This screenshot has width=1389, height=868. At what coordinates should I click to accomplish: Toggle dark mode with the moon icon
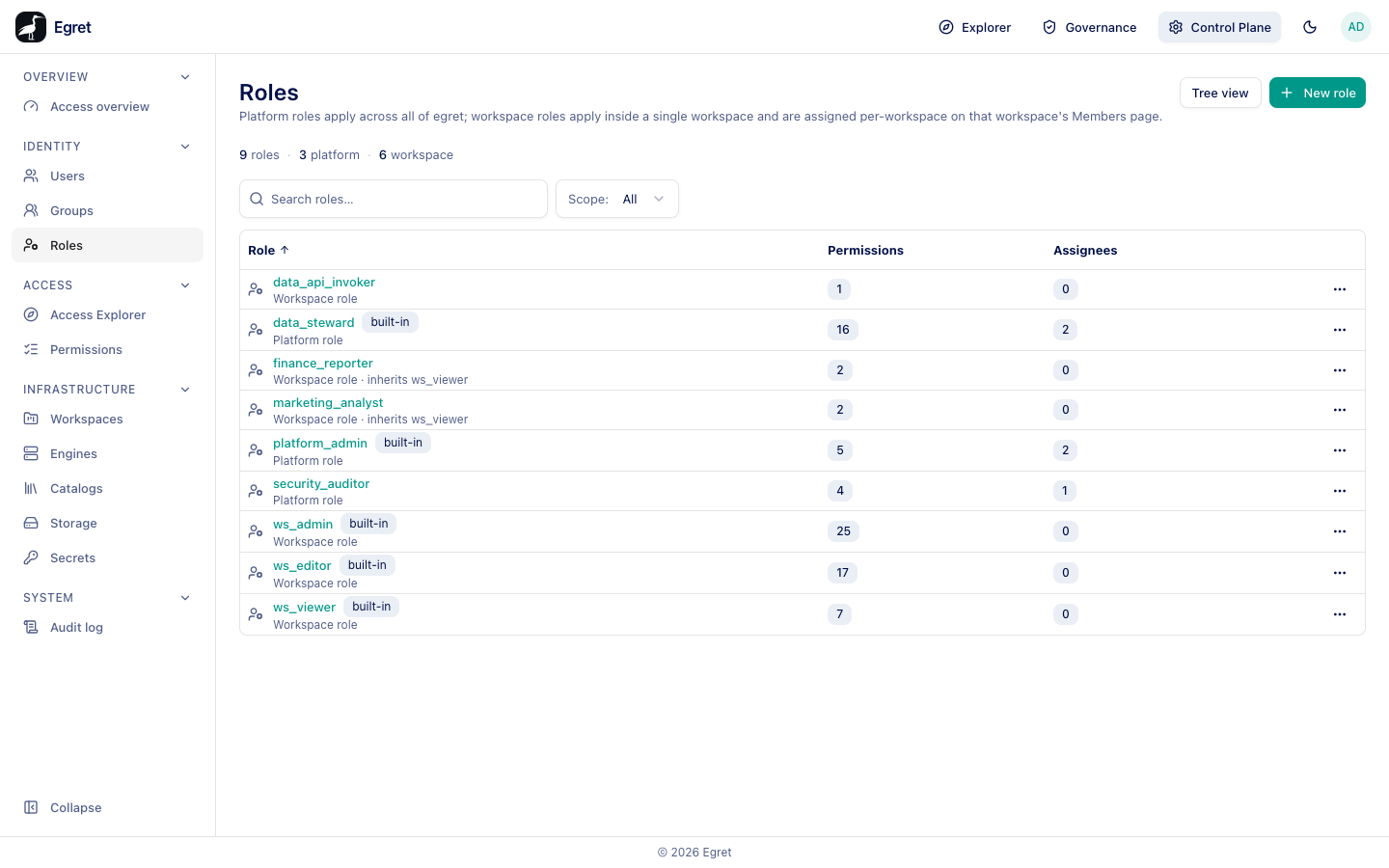coord(1310,27)
